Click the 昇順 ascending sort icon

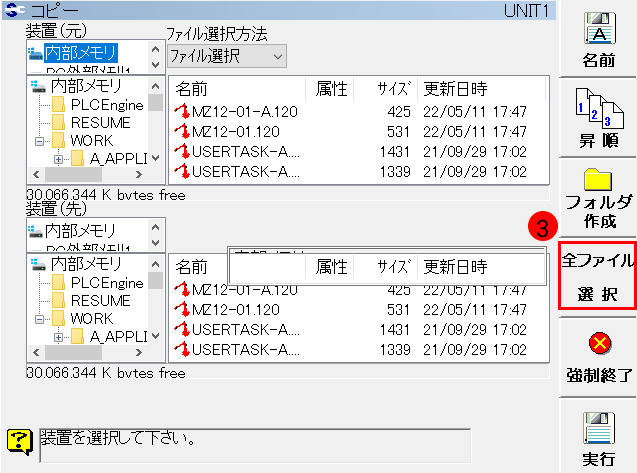(x=600, y=108)
